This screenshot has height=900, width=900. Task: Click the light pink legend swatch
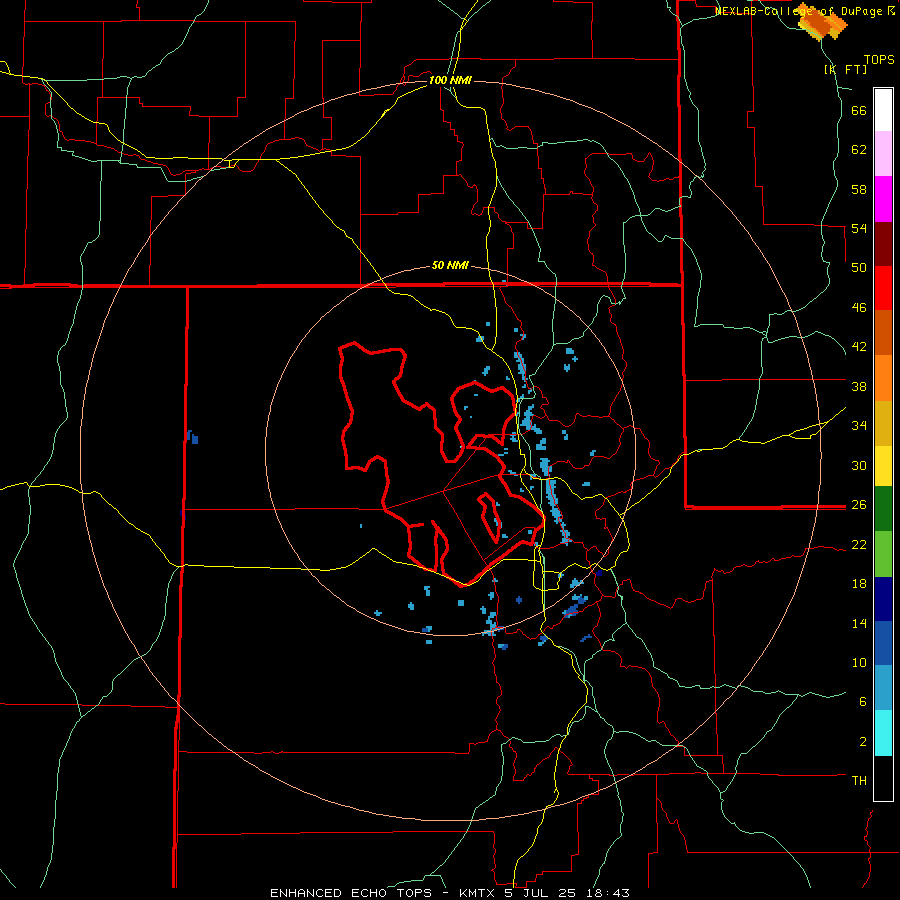pyautogui.click(x=883, y=154)
